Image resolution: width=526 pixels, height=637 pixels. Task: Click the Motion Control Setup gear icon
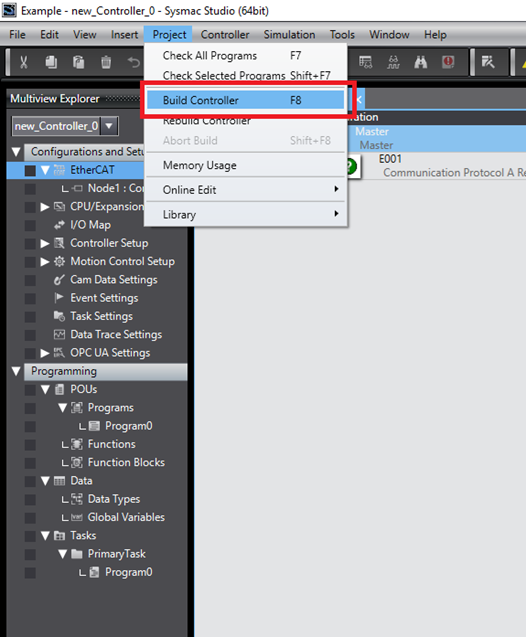coord(59,261)
